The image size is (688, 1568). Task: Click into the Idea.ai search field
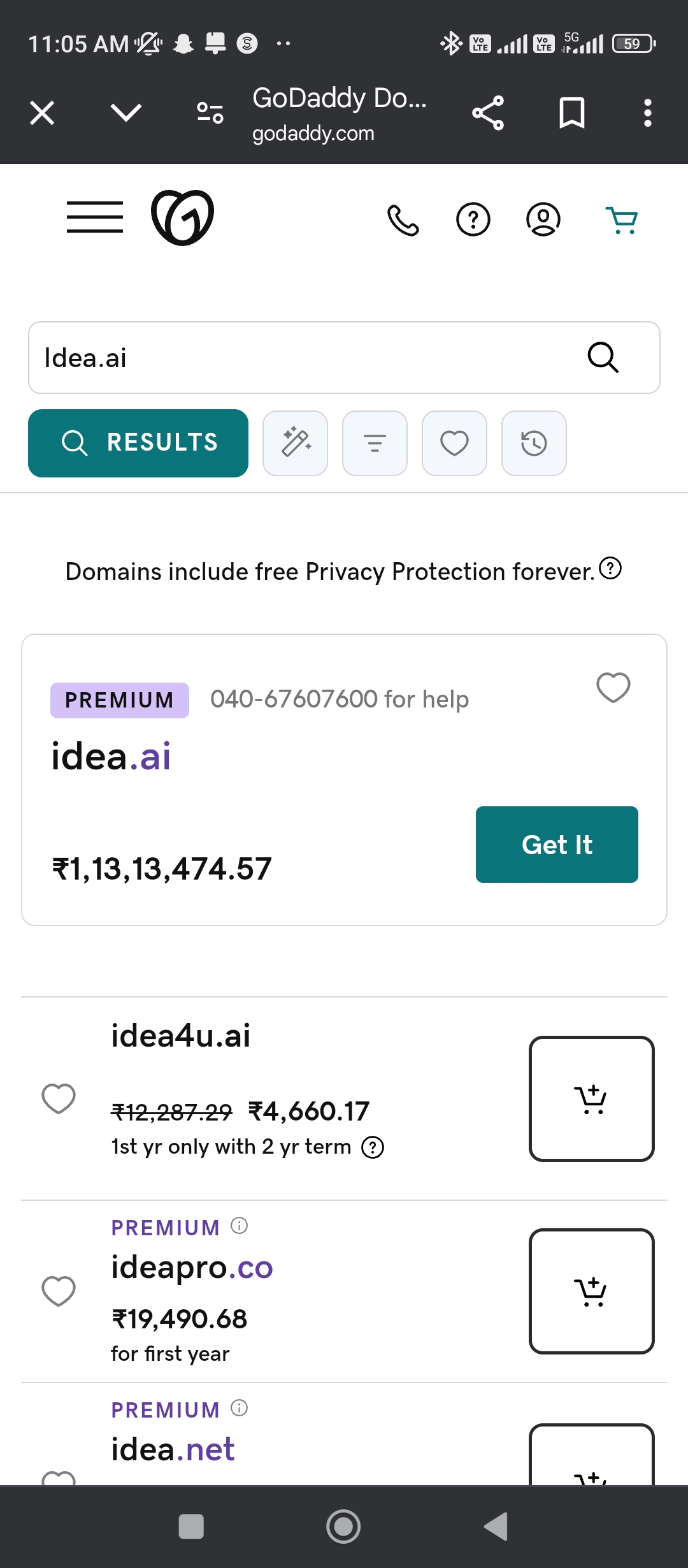[306, 358]
